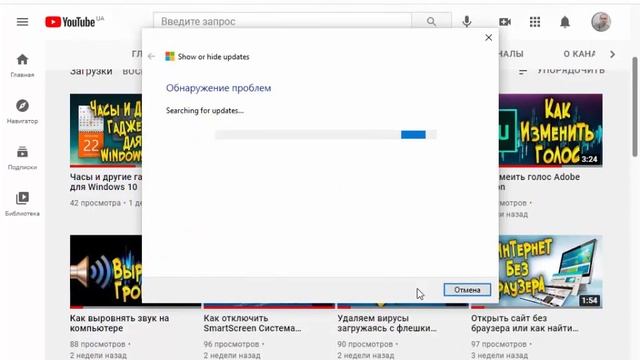Open video title about голос Adobe
The width and height of the screenshot is (640, 360).
pos(539,182)
